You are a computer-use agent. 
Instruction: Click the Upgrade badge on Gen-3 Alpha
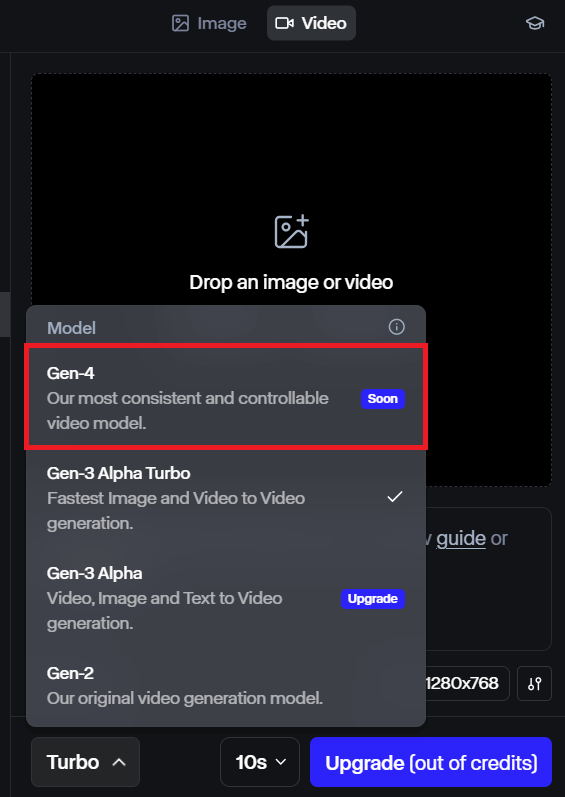(373, 599)
